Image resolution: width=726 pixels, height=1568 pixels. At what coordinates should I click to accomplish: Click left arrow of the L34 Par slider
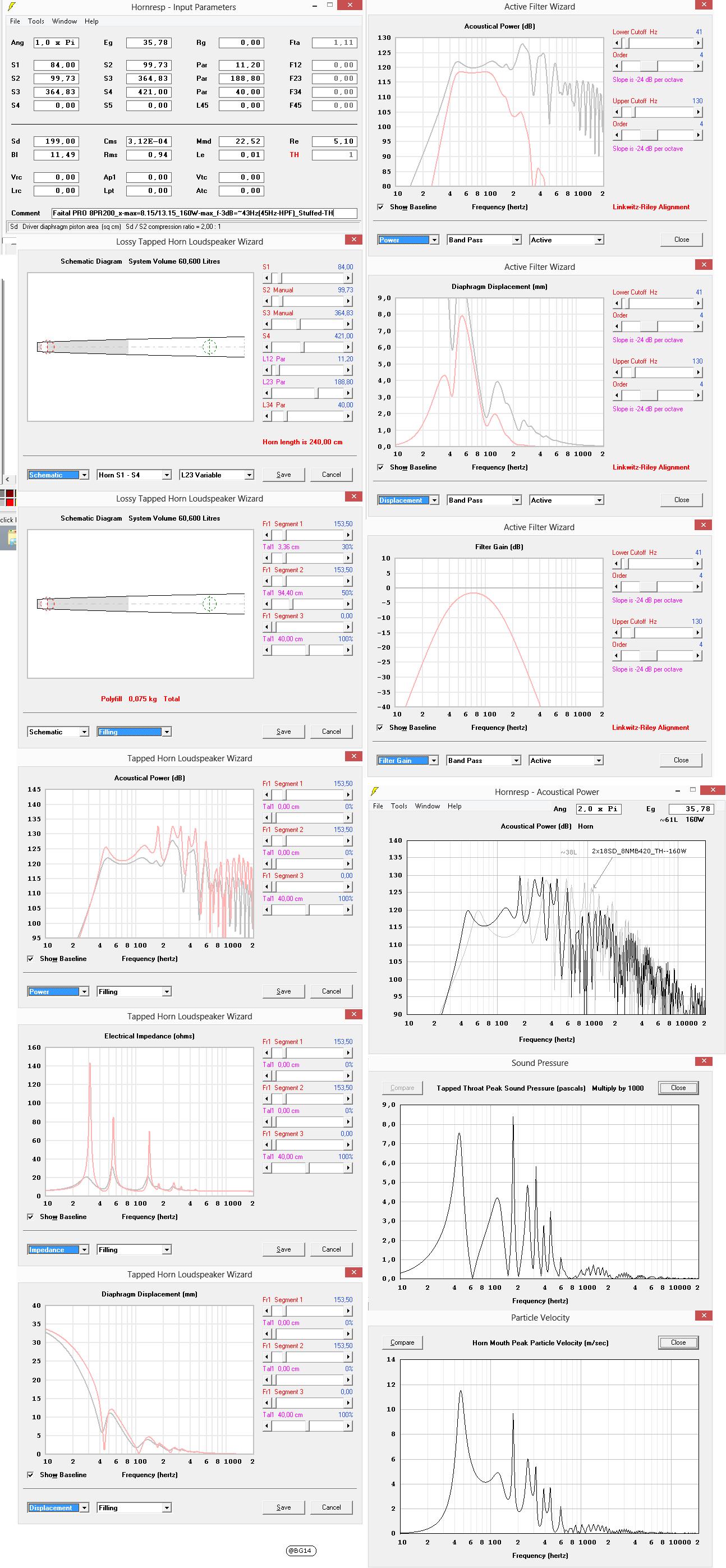[x=266, y=416]
